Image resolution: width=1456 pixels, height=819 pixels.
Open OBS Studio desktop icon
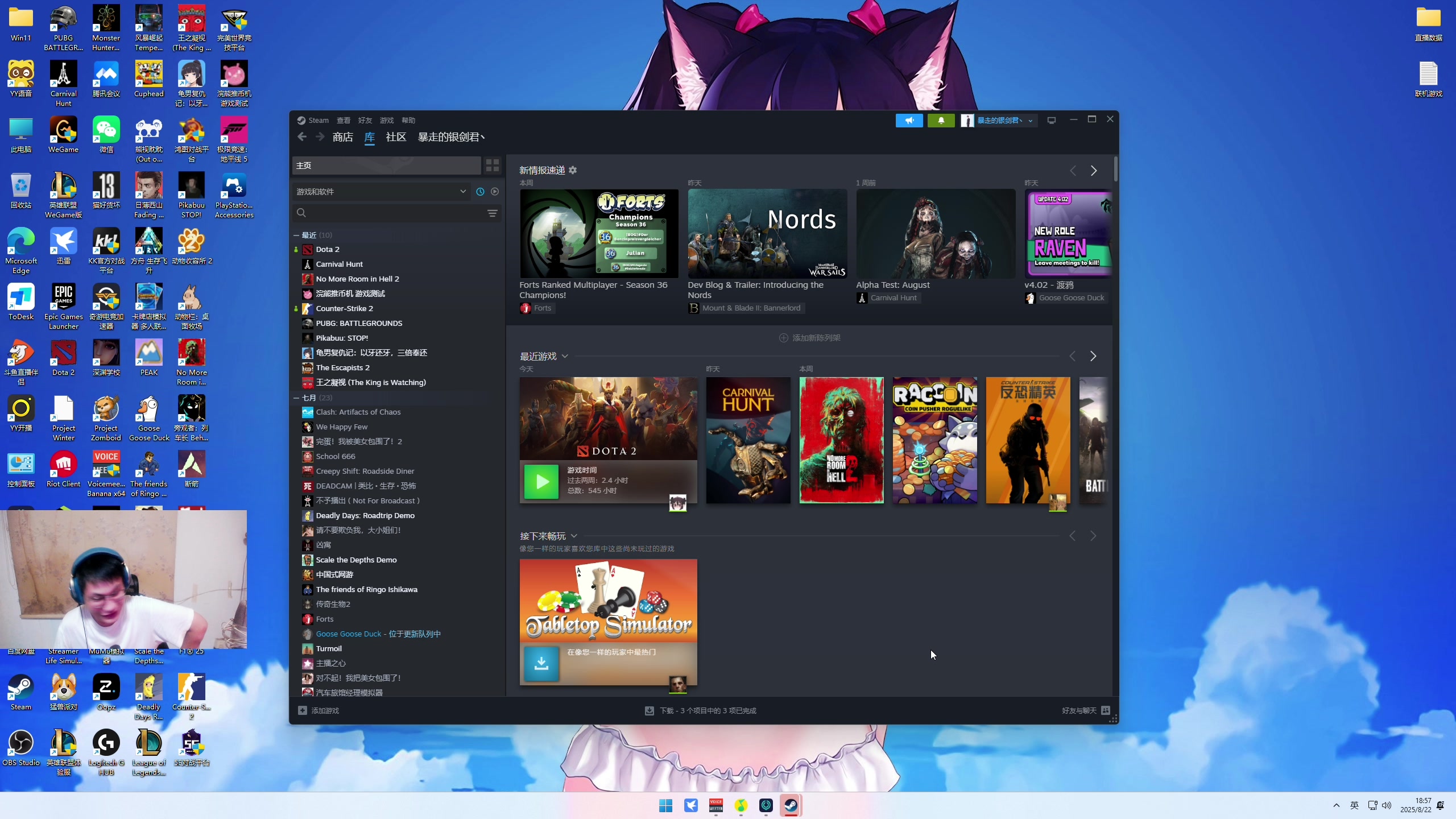point(21,748)
